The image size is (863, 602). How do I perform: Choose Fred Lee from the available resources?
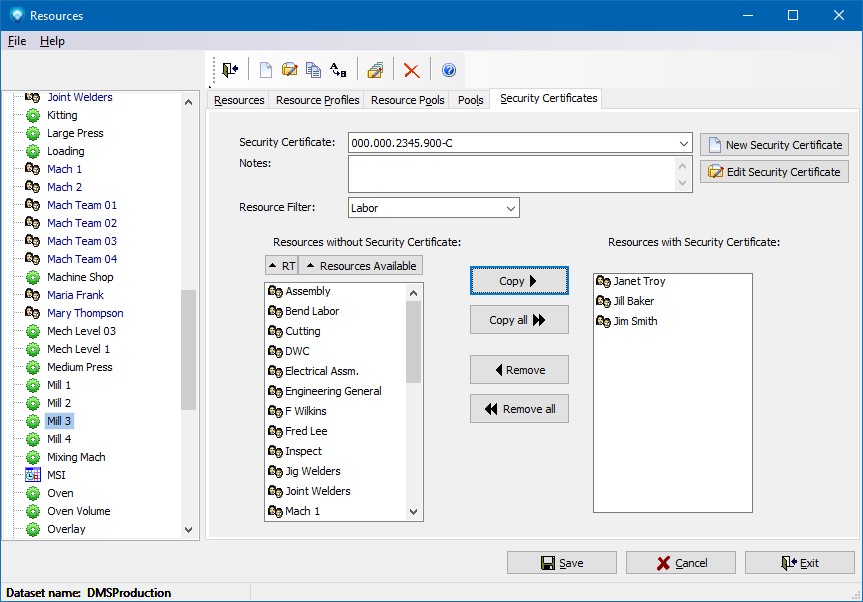(306, 431)
